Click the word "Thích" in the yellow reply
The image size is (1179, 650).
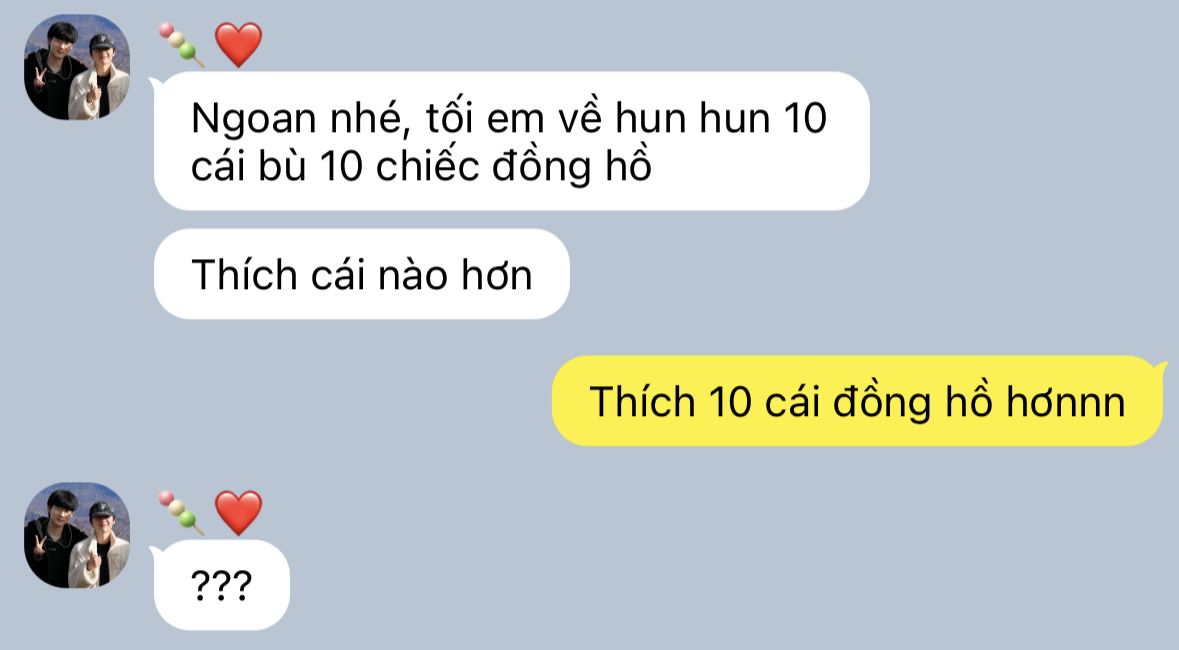point(642,401)
